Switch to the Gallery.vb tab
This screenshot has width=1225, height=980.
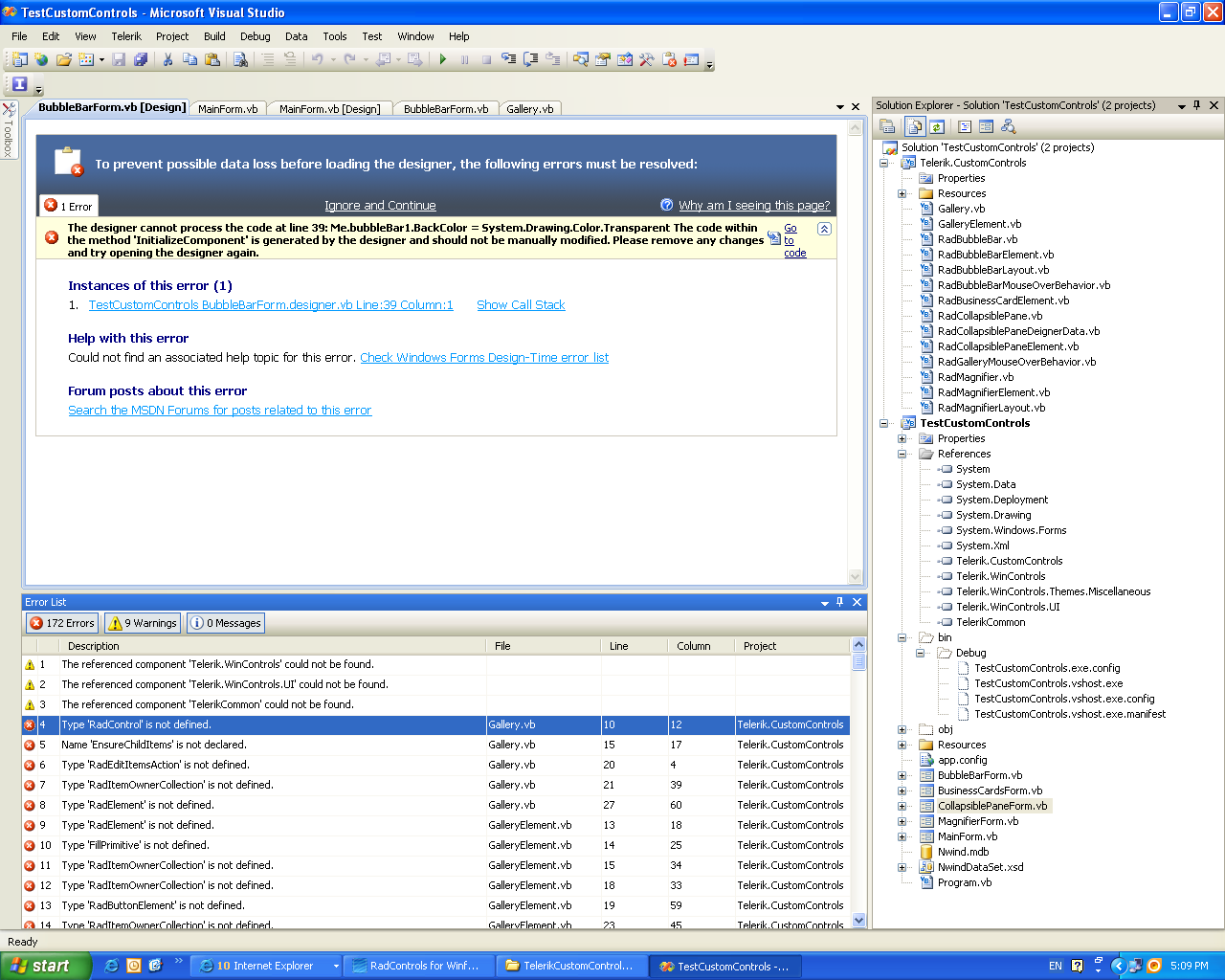[x=529, y=109]
